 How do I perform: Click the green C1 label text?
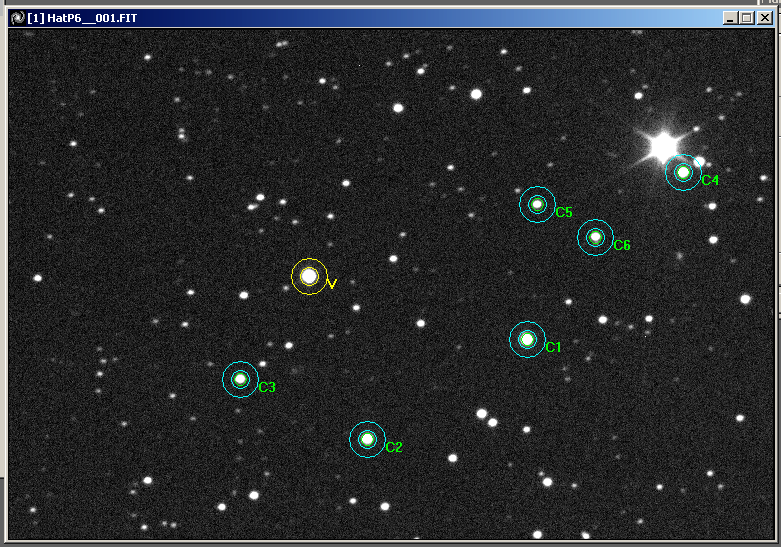(553, 347)
